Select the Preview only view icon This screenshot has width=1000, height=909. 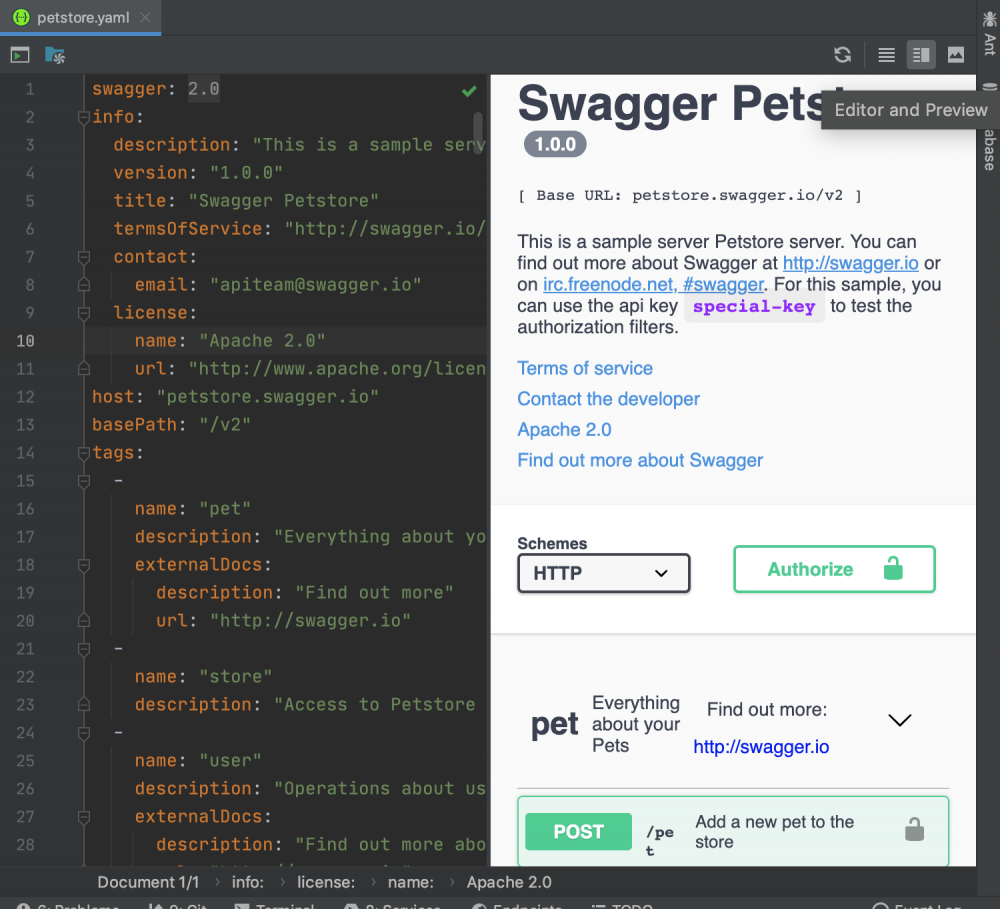956,55
